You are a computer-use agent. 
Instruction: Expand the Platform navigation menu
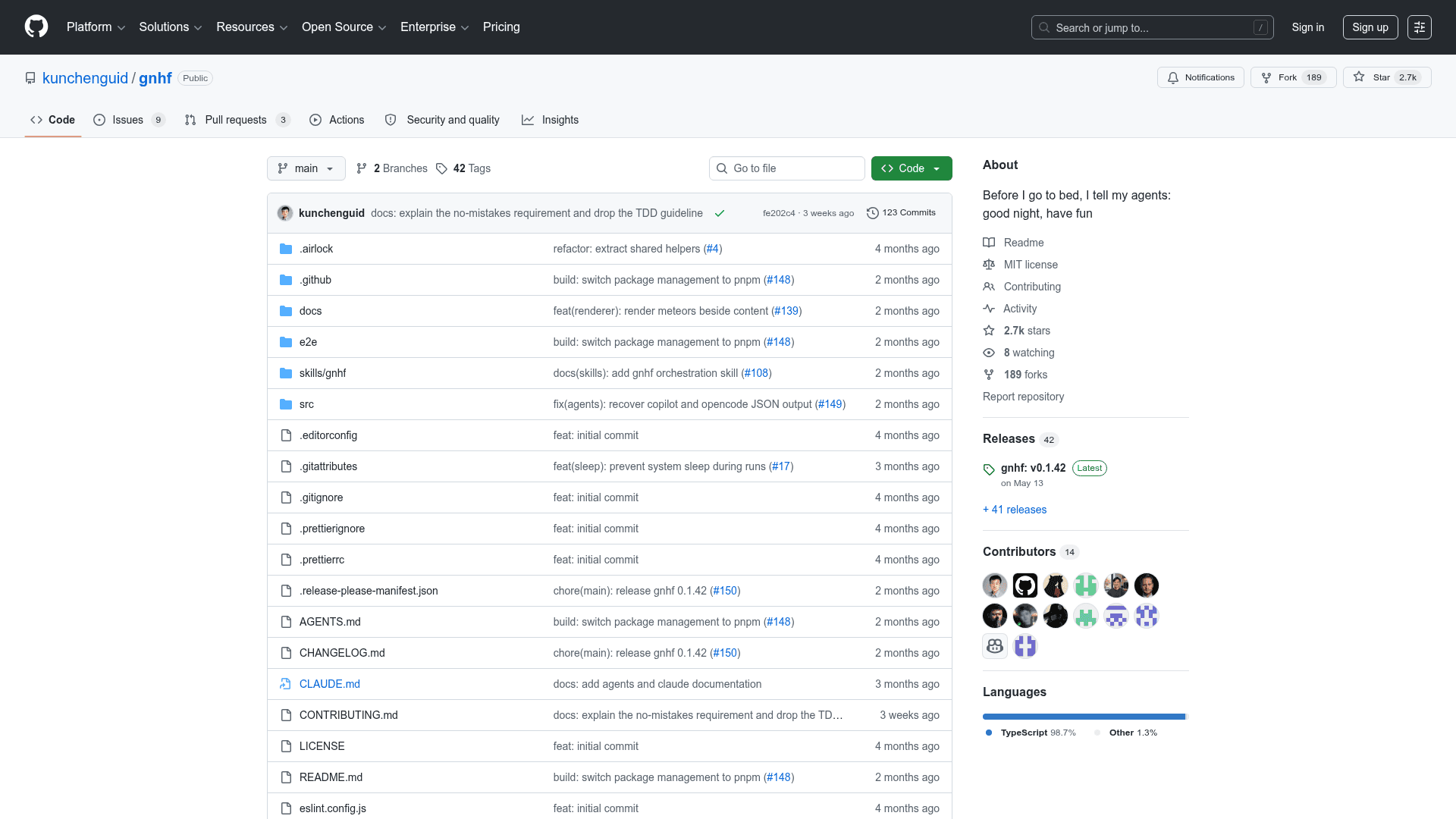96,27
